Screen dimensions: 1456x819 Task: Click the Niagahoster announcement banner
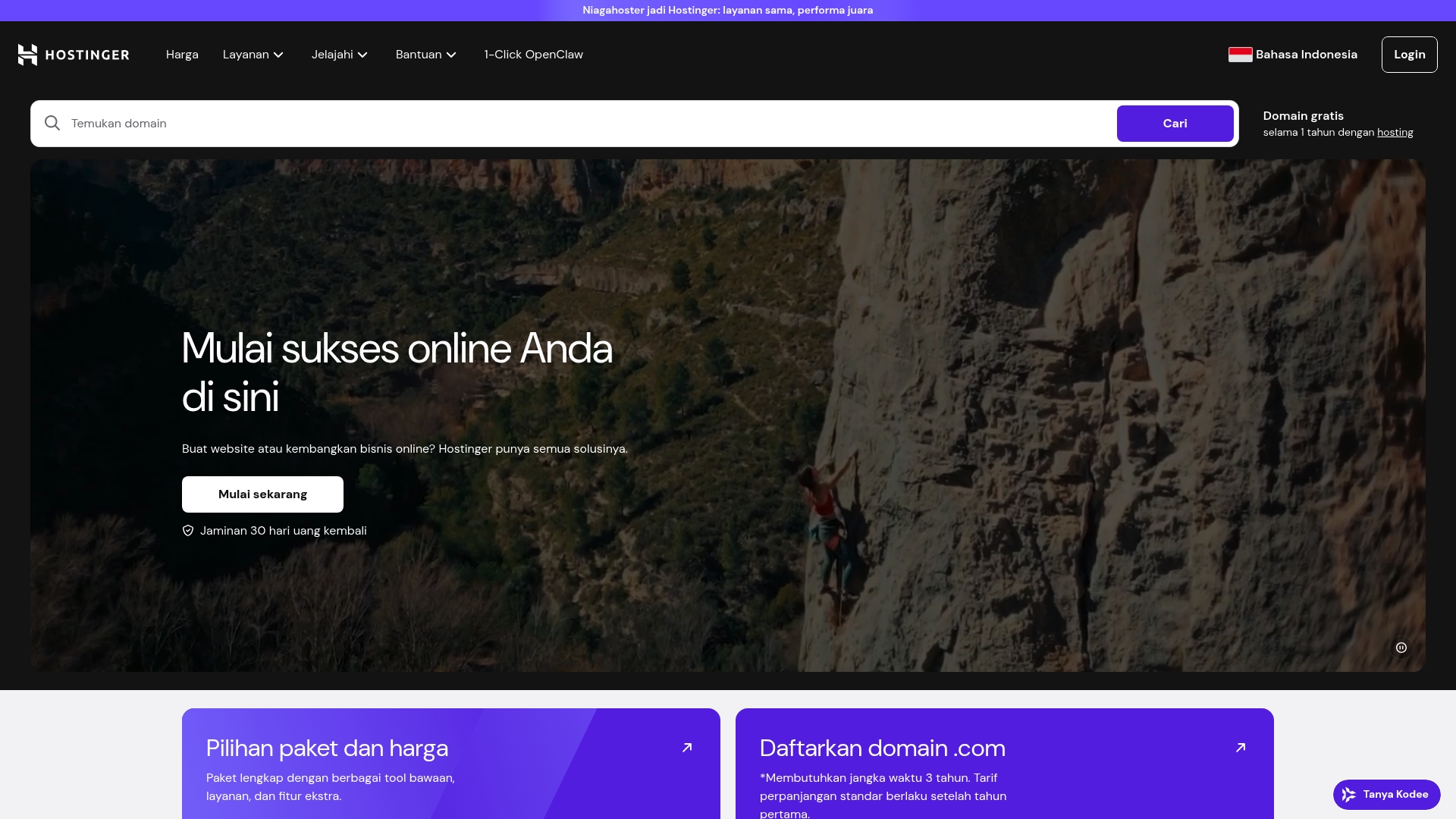coord(727,10)
